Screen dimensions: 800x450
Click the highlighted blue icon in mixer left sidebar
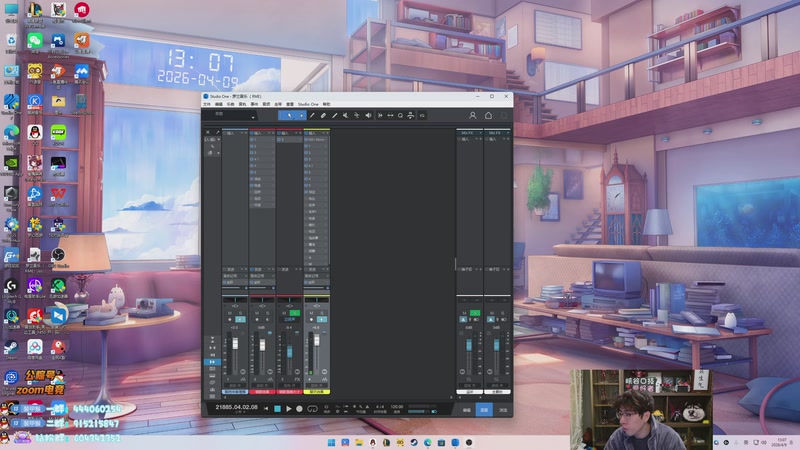tap(212, 362)
